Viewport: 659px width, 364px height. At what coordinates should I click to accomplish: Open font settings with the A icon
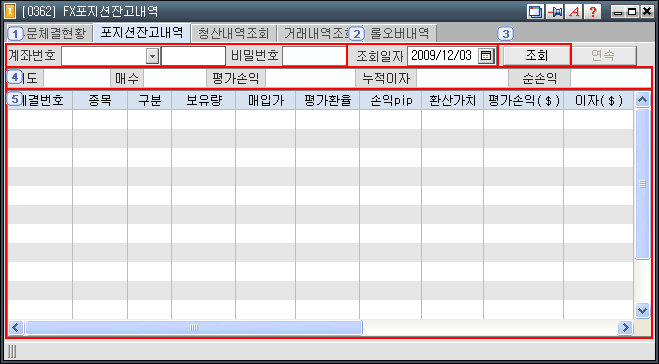coord(573,12)
